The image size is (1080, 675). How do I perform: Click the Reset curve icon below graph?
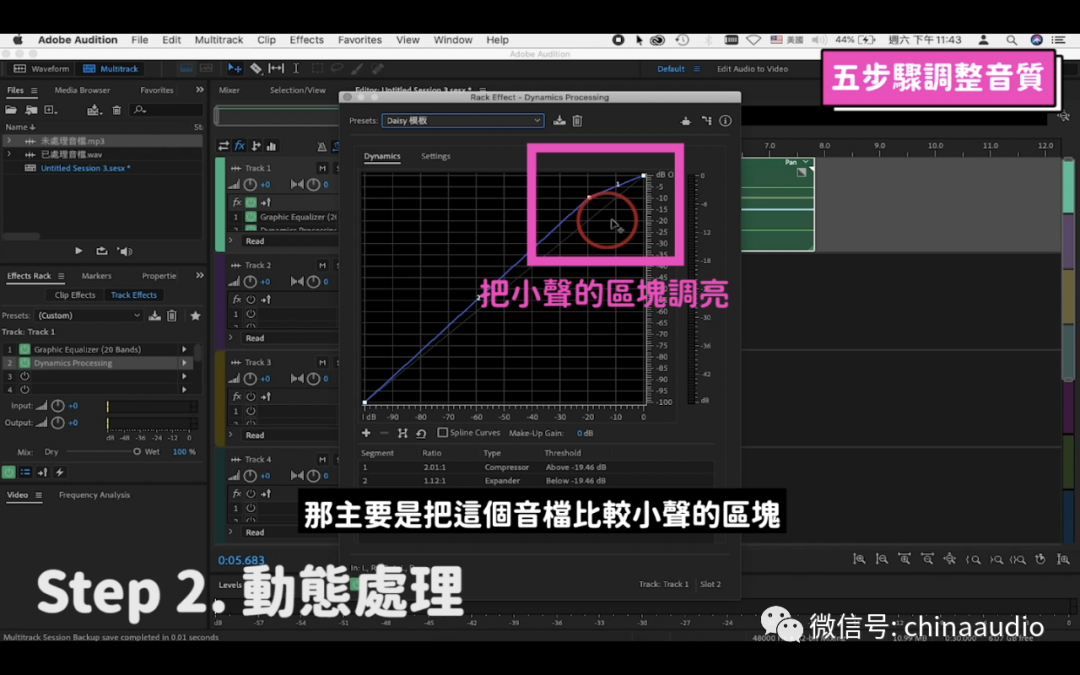tap(421, 433)
